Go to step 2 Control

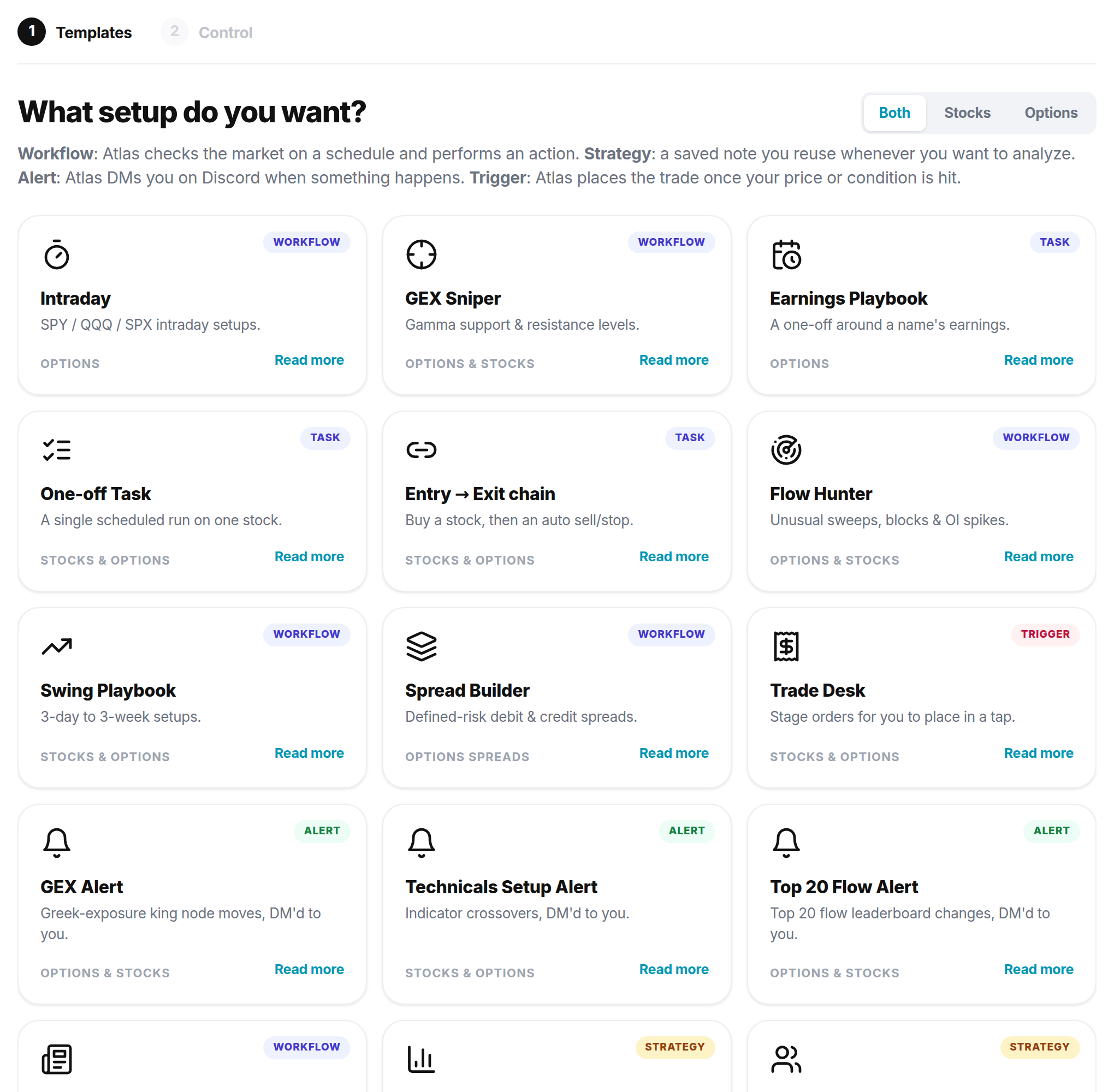point(207,32)
